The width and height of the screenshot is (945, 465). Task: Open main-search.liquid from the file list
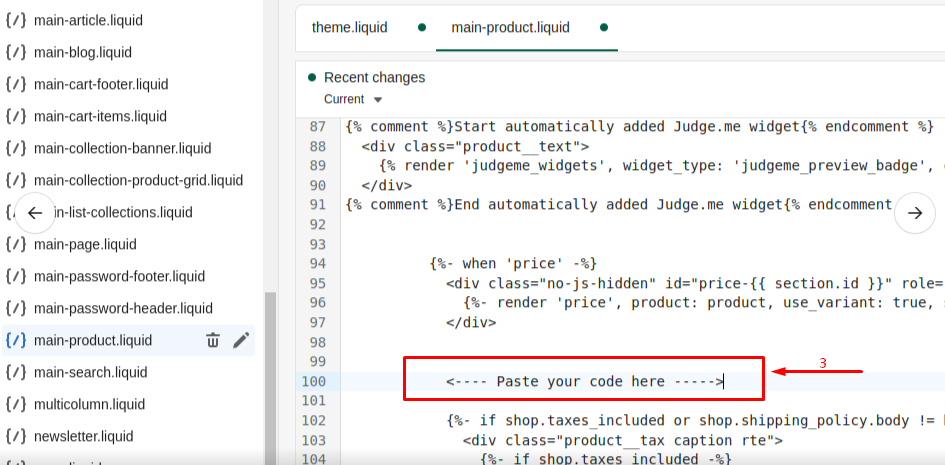(90, 372)
